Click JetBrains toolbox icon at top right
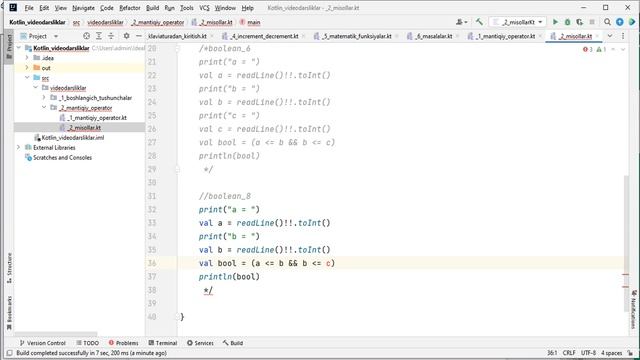Image resolution: width=640 pixels, height=360 pixels. click(632, 22)
